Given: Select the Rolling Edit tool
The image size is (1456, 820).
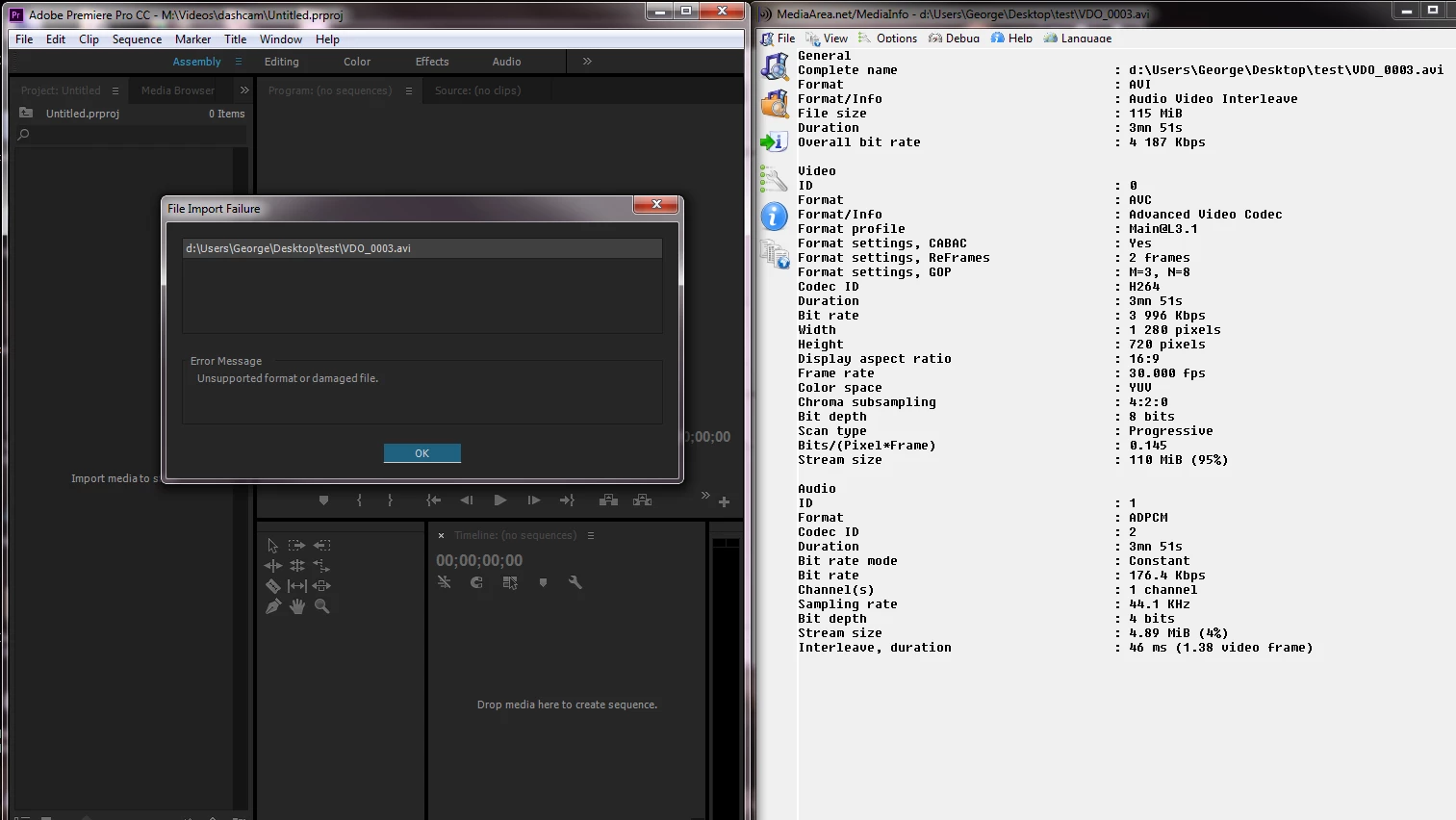Looking at the screenshot, I should pos(297,566).
